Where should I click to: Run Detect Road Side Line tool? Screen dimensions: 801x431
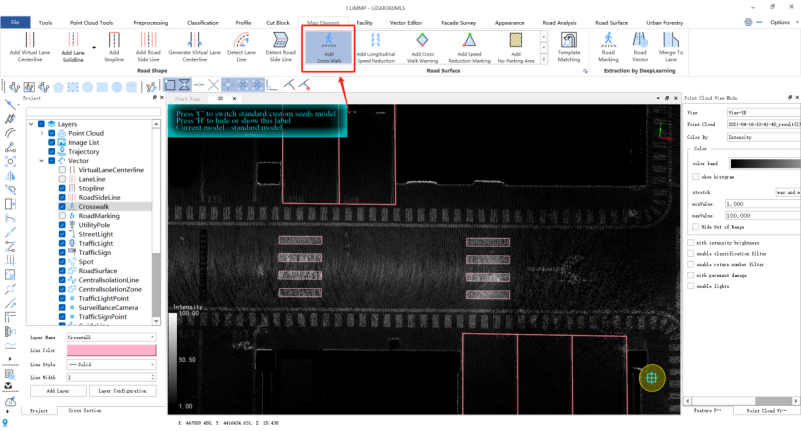coord(280,47)
